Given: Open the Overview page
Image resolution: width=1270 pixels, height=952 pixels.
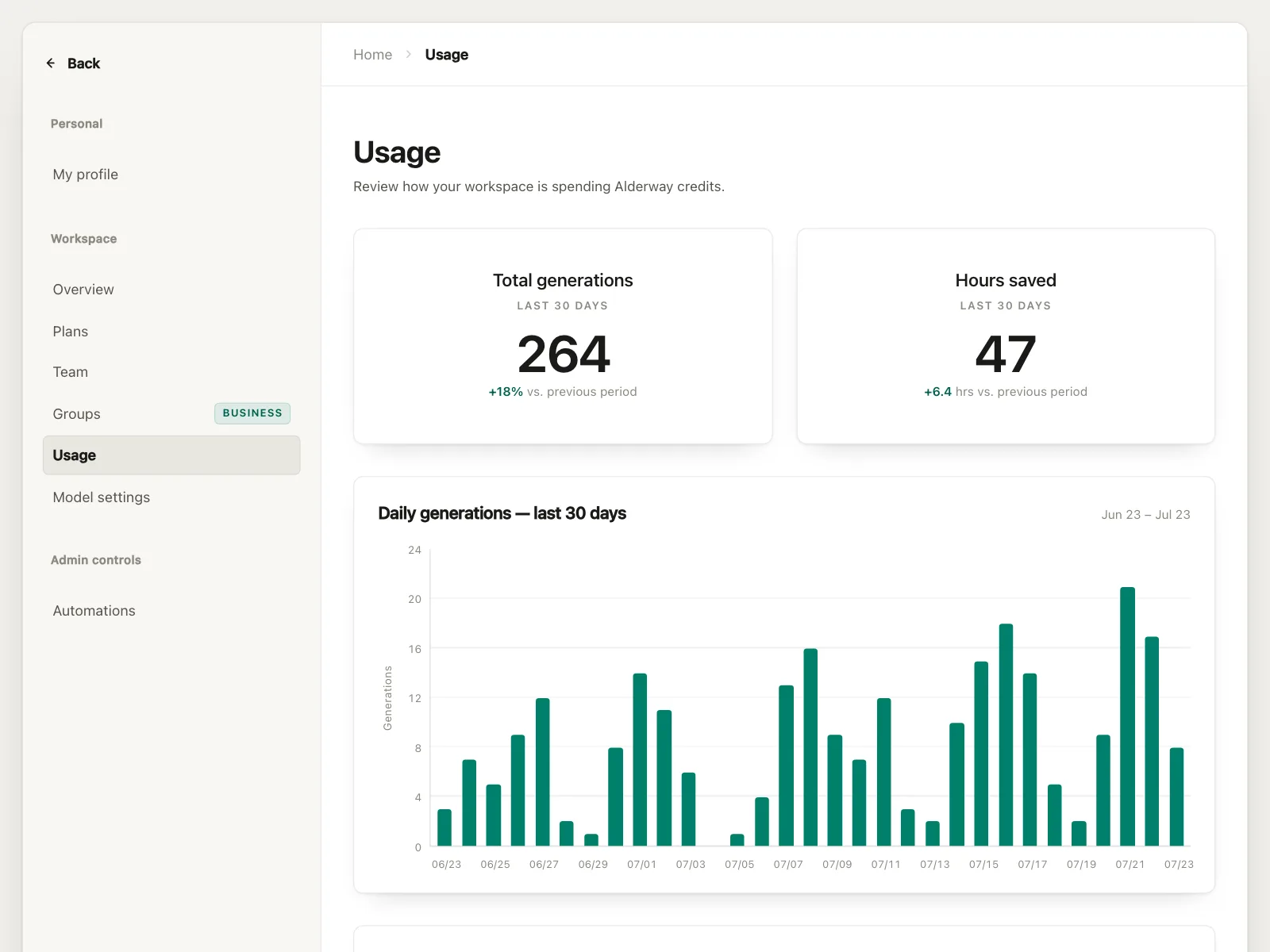Looking at the screenshot, I should coord(171,290).
